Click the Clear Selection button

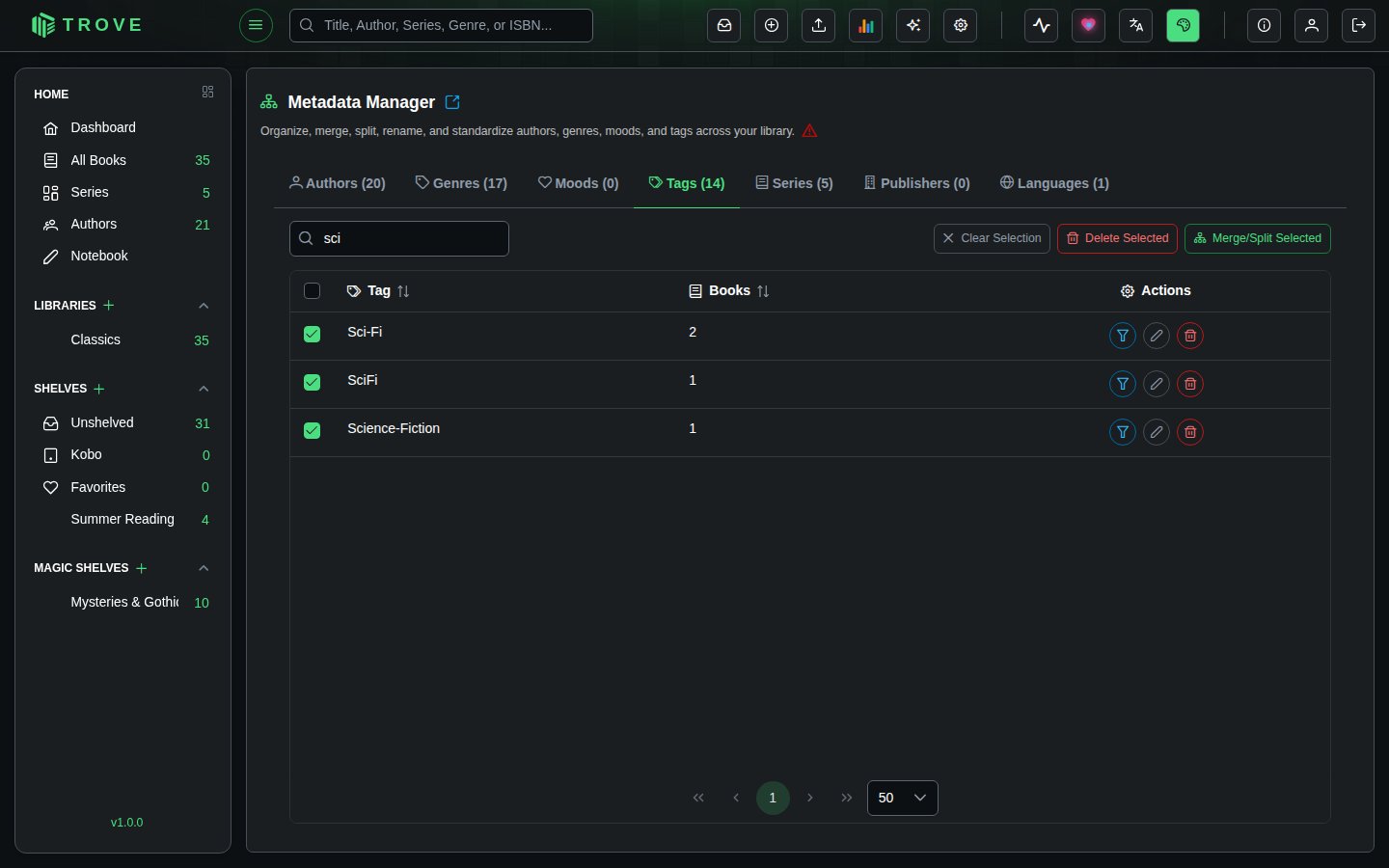coord(992,238)
